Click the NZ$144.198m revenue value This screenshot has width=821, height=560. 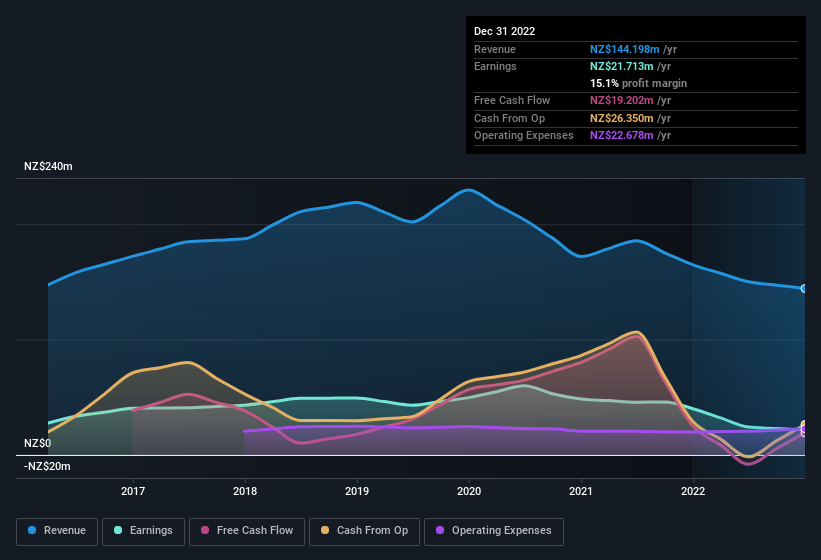pos(625,49)
